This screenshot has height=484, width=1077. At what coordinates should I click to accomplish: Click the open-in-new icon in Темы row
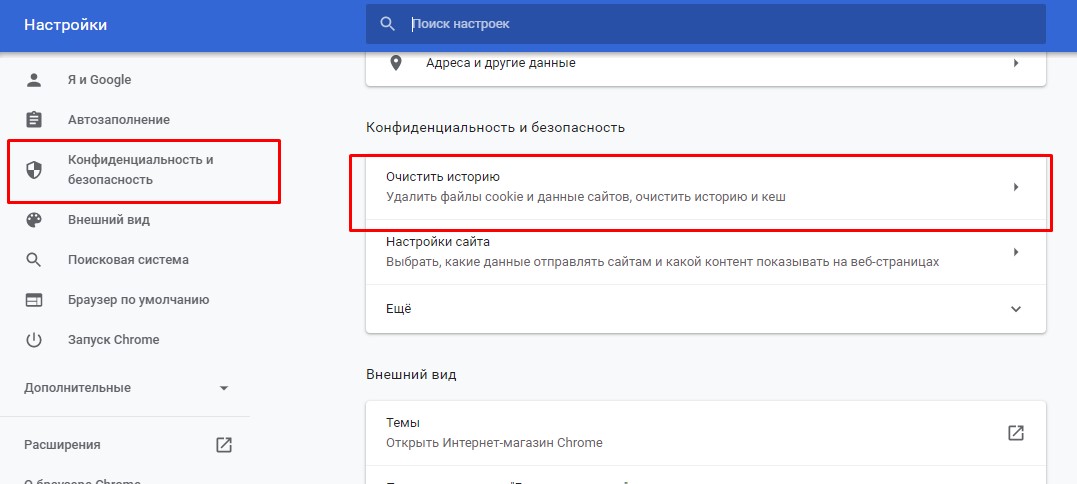pyautogui.click(x=1015, y=433)
